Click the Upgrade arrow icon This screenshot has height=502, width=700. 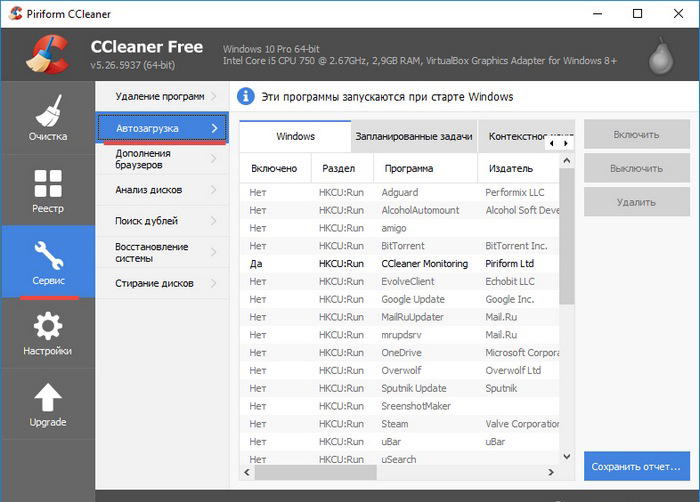[48, 397]
